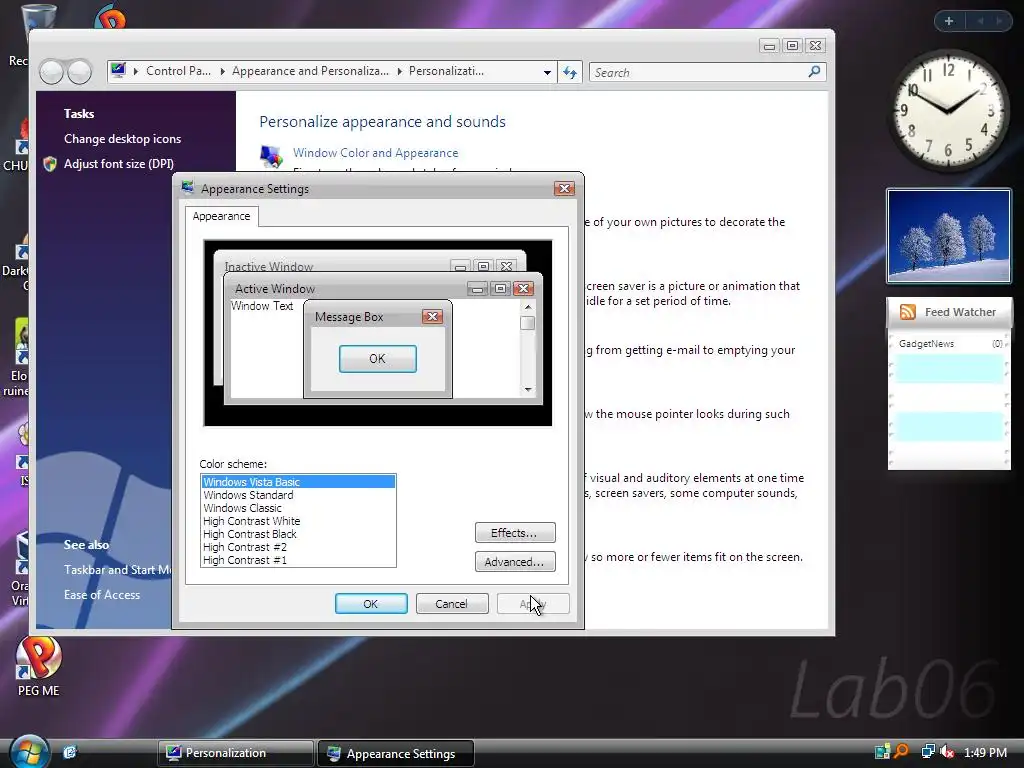Expand arrow before Appearance and Personalization breadcrumb

coord(223,71)
